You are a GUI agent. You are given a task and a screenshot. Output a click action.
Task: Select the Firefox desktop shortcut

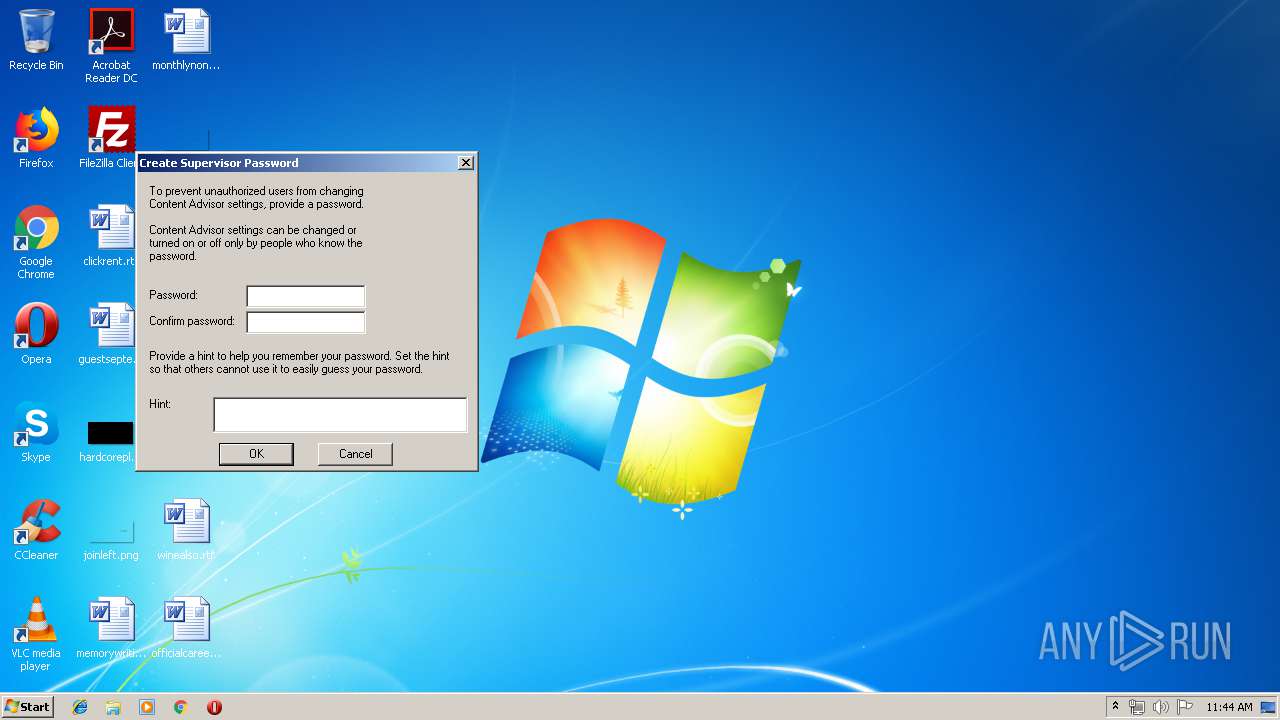pos(36,138)
